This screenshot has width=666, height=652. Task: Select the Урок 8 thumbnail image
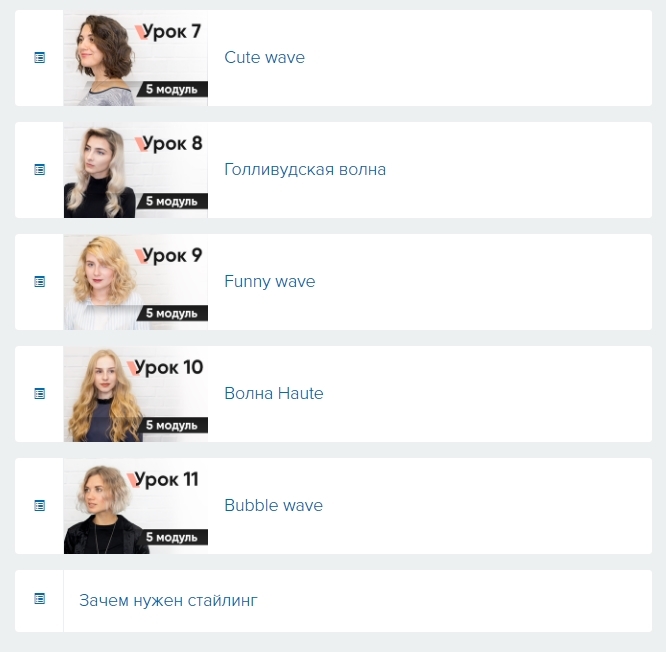coord(136,170)
